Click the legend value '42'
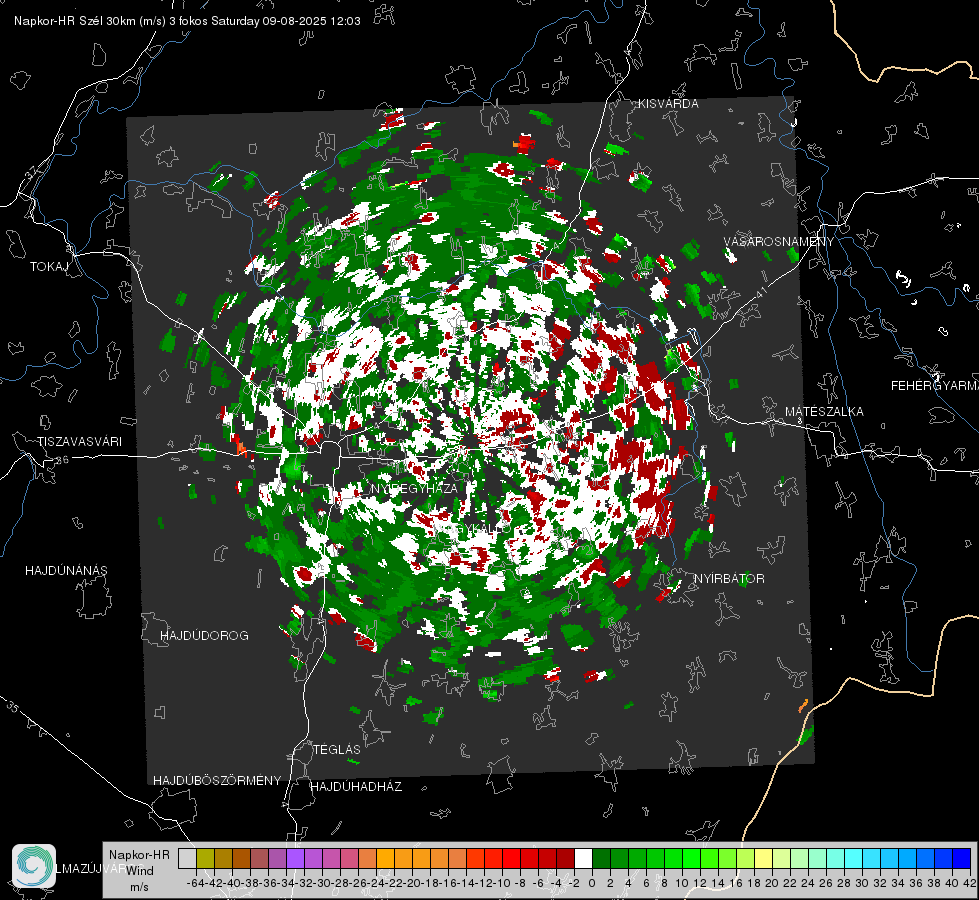979x900 pixels. coord(969,883)
